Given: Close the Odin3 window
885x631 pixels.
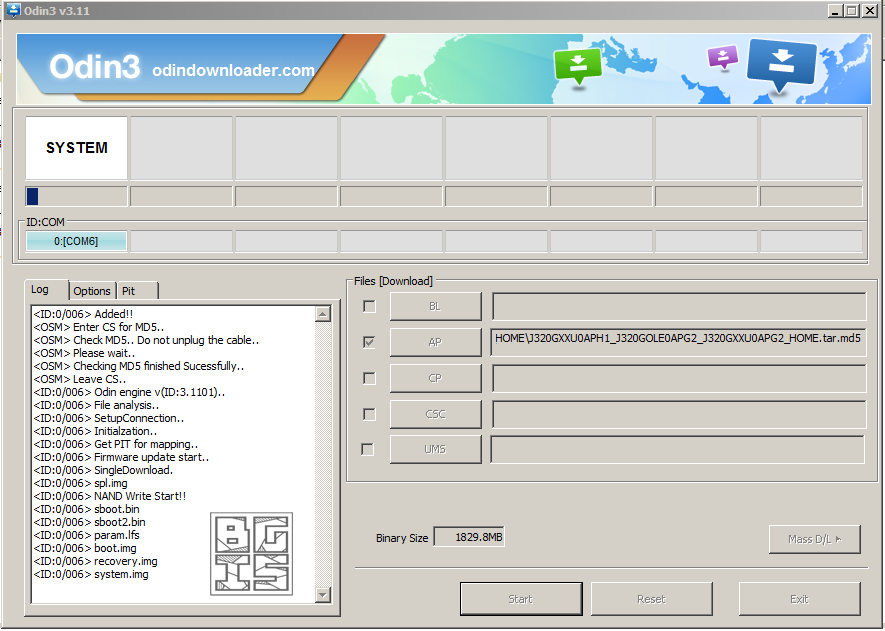Looking at the screenshot, I should (870, 10).
